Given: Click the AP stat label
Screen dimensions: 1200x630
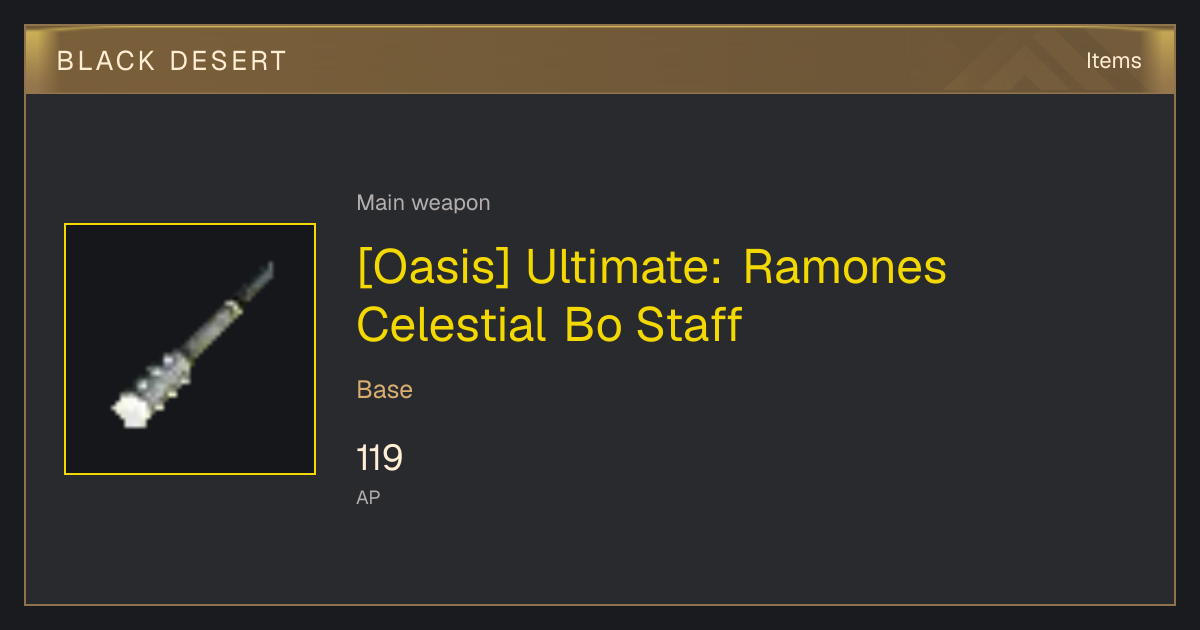Looking at the screenshot, I should 368,497.
